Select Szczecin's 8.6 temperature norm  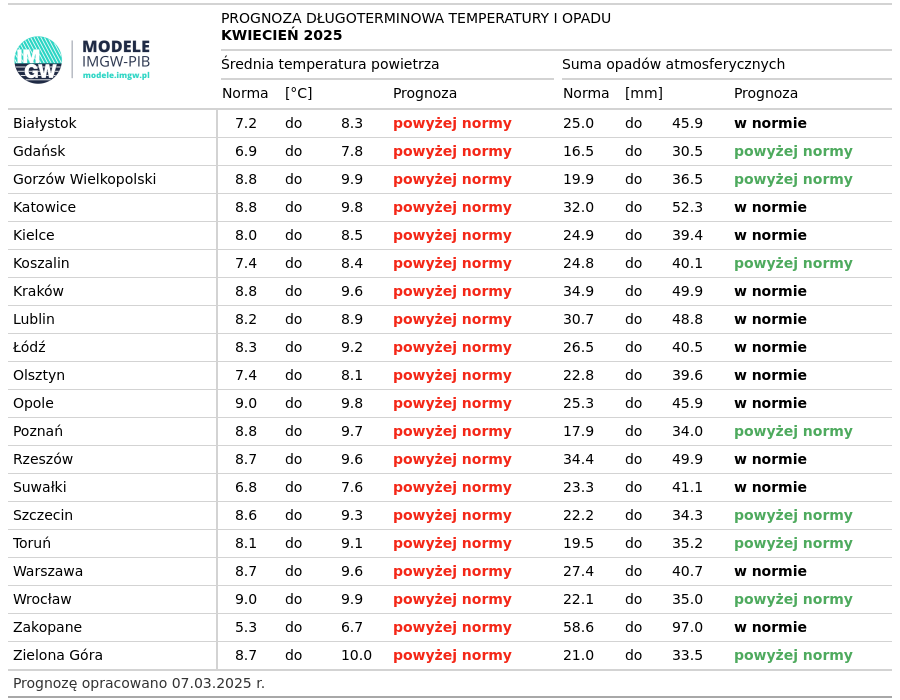click(x=246, y=515)
